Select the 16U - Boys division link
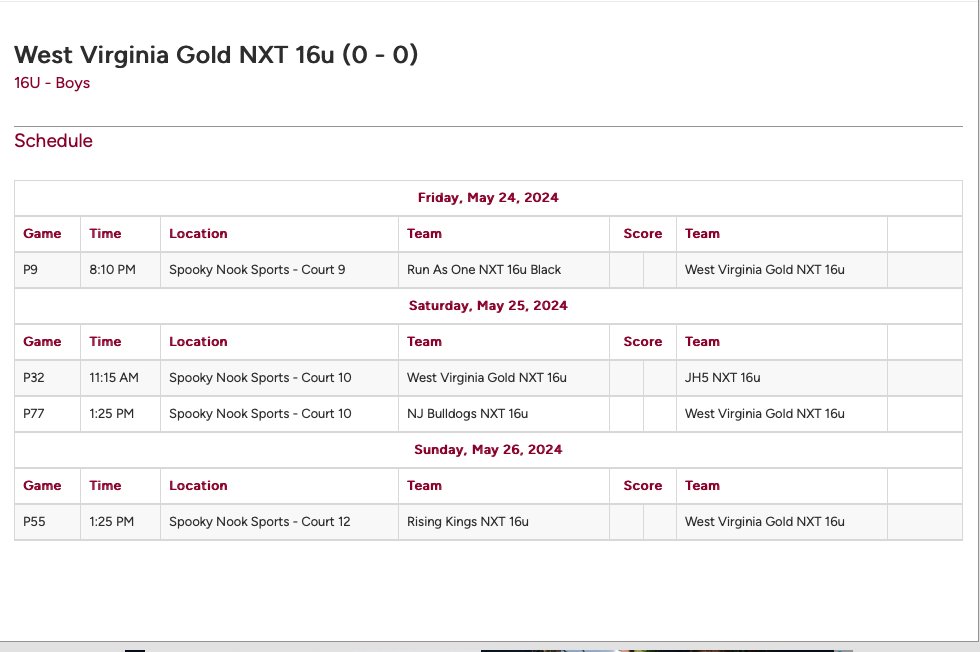This screenshot has width=980, height=652. (51, 83)
